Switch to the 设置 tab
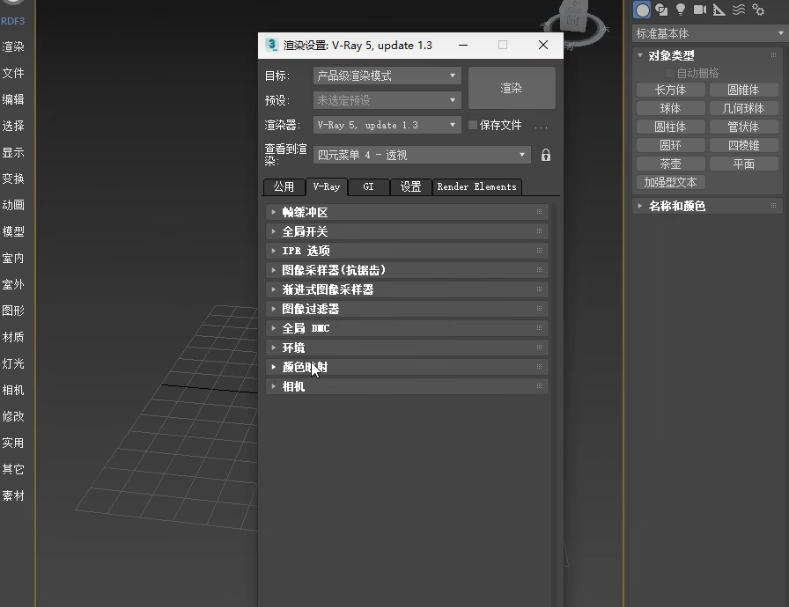The height and width of the screenshot is (607, 789). (411, 187)
